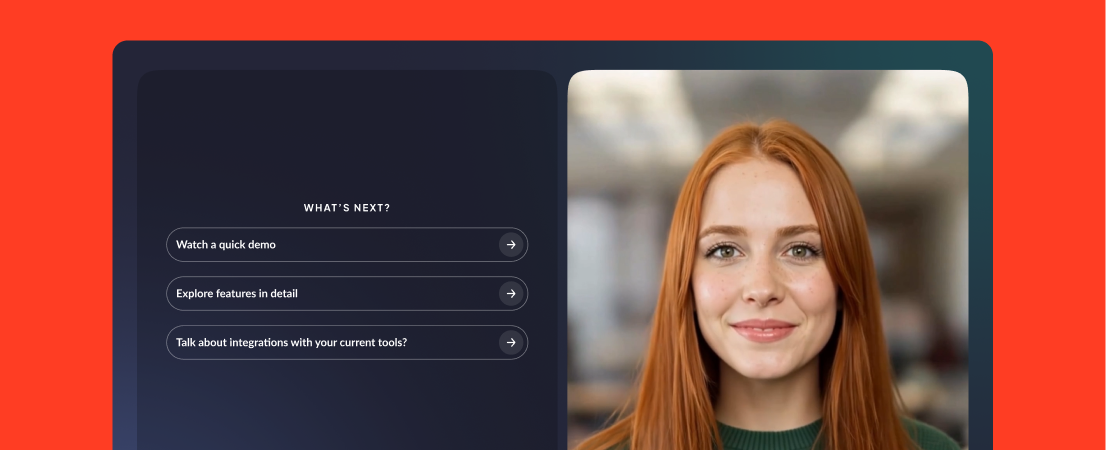Click the WHAT'S NEXT? heading
Image resolution: width=1106 pixels, height=450 pixels.
[x=347, y=208]
